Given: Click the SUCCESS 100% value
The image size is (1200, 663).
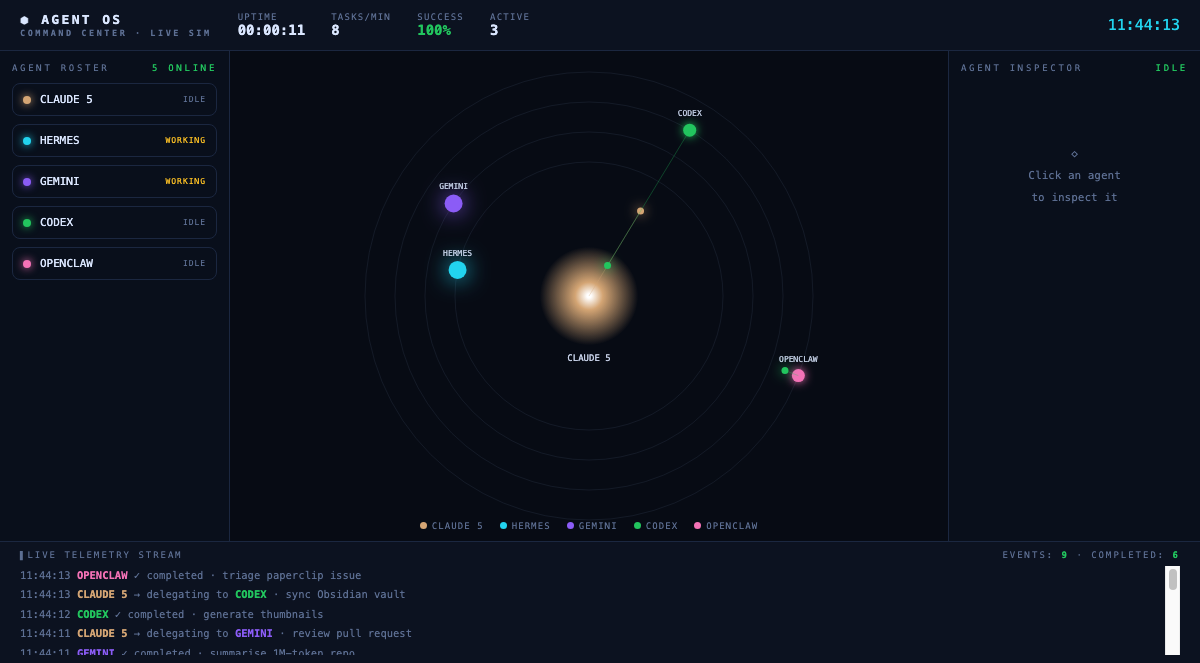Looking at the screenshot, I should click(434, 30).
